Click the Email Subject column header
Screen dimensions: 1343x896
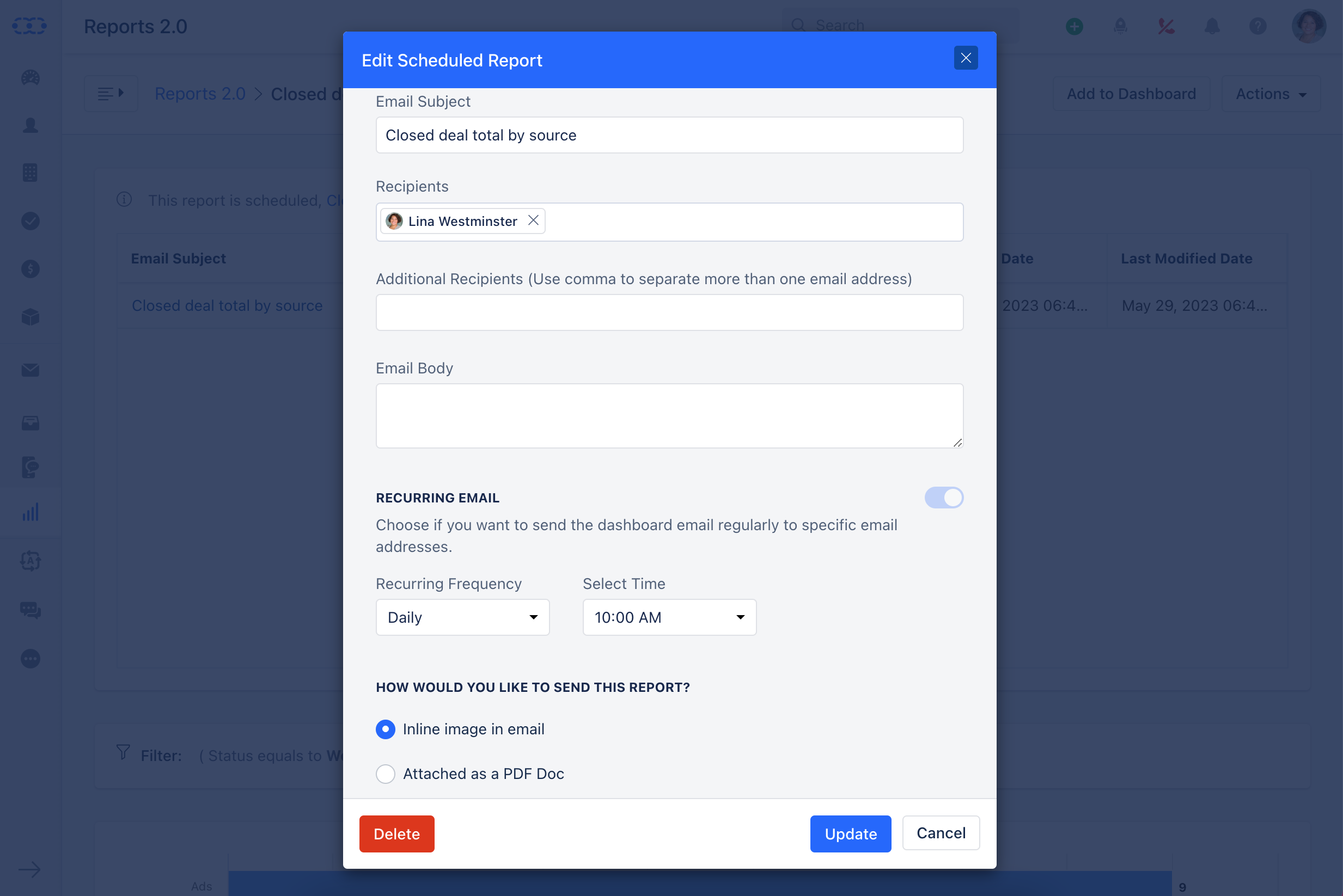pyautogui.click(x=179, y=258)
